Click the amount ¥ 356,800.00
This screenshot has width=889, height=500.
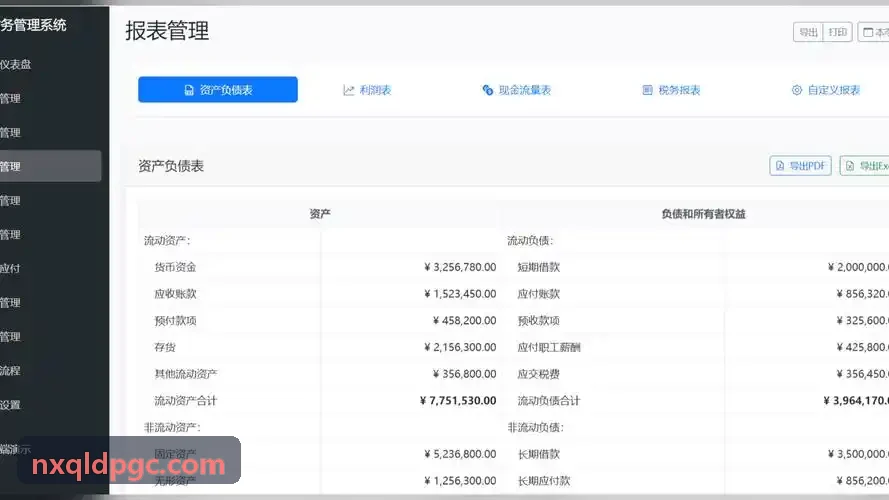coord(464,374)
